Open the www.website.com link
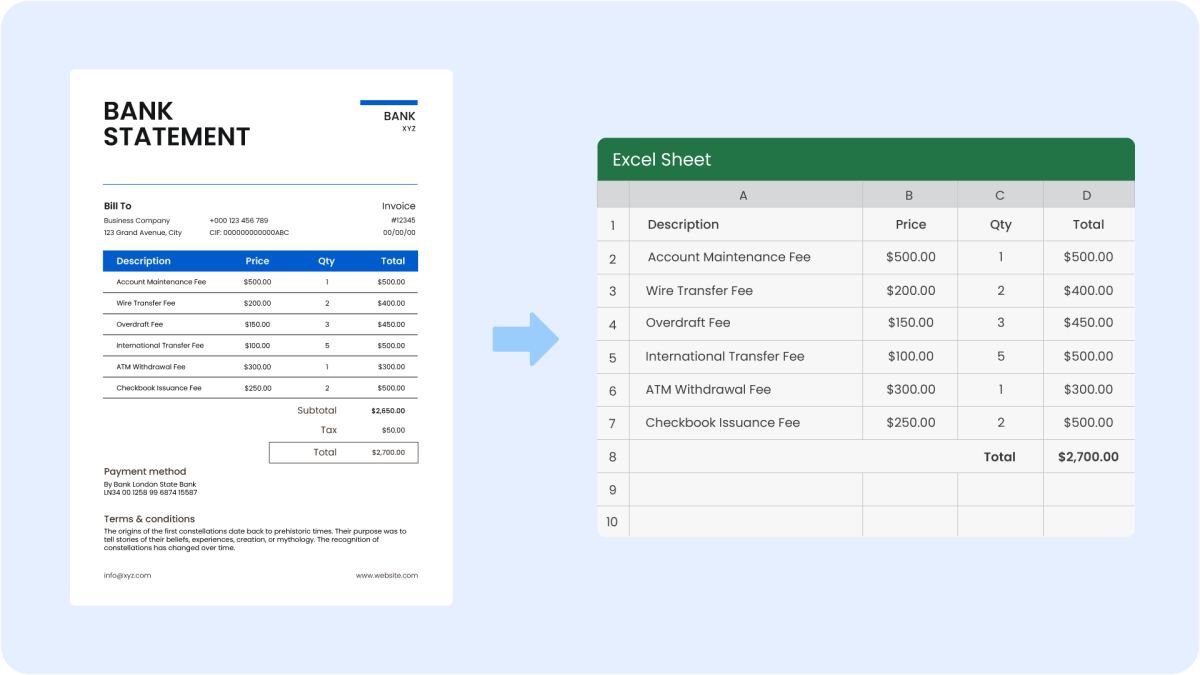The height and width of the screenshot is (675, 1200). [x=387, y=575]
